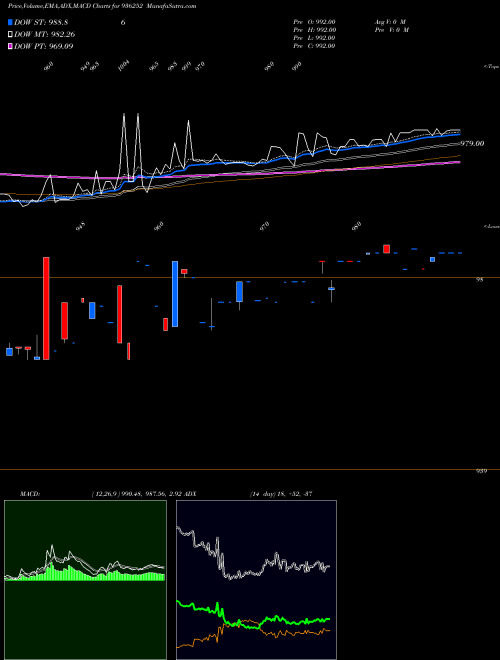Image resolution: width=500 pixels, height=660 pixels.
Task: Click the tall blue candlestick in the candle chart
Action: pos(175,294)
